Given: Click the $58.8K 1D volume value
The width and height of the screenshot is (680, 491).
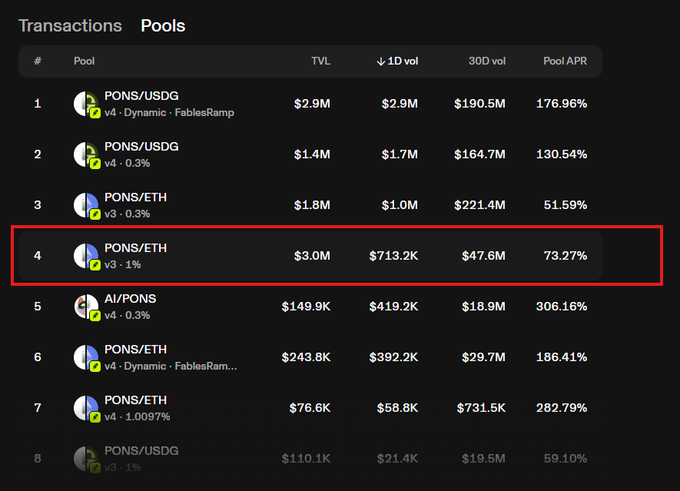Looking at the screenshot, I should [x=398, y=408].
